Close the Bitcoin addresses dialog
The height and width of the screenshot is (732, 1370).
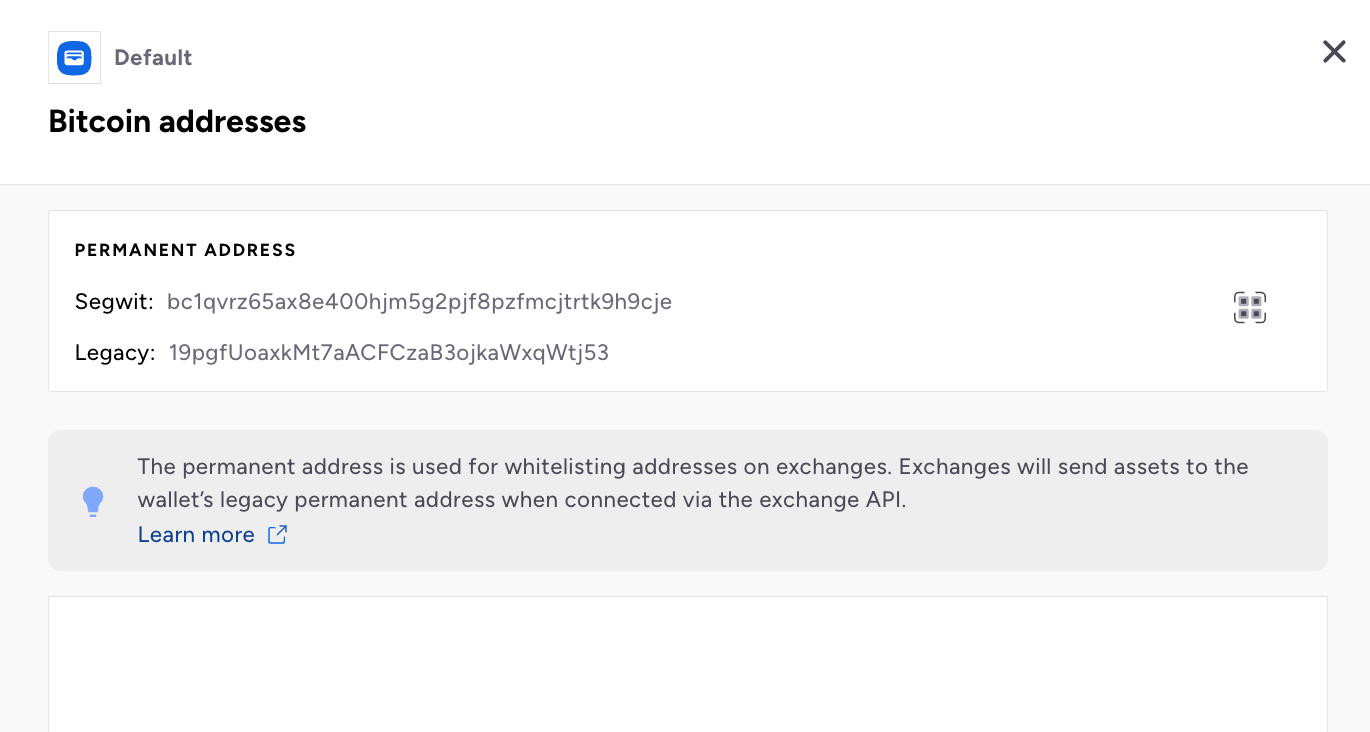1334,52
